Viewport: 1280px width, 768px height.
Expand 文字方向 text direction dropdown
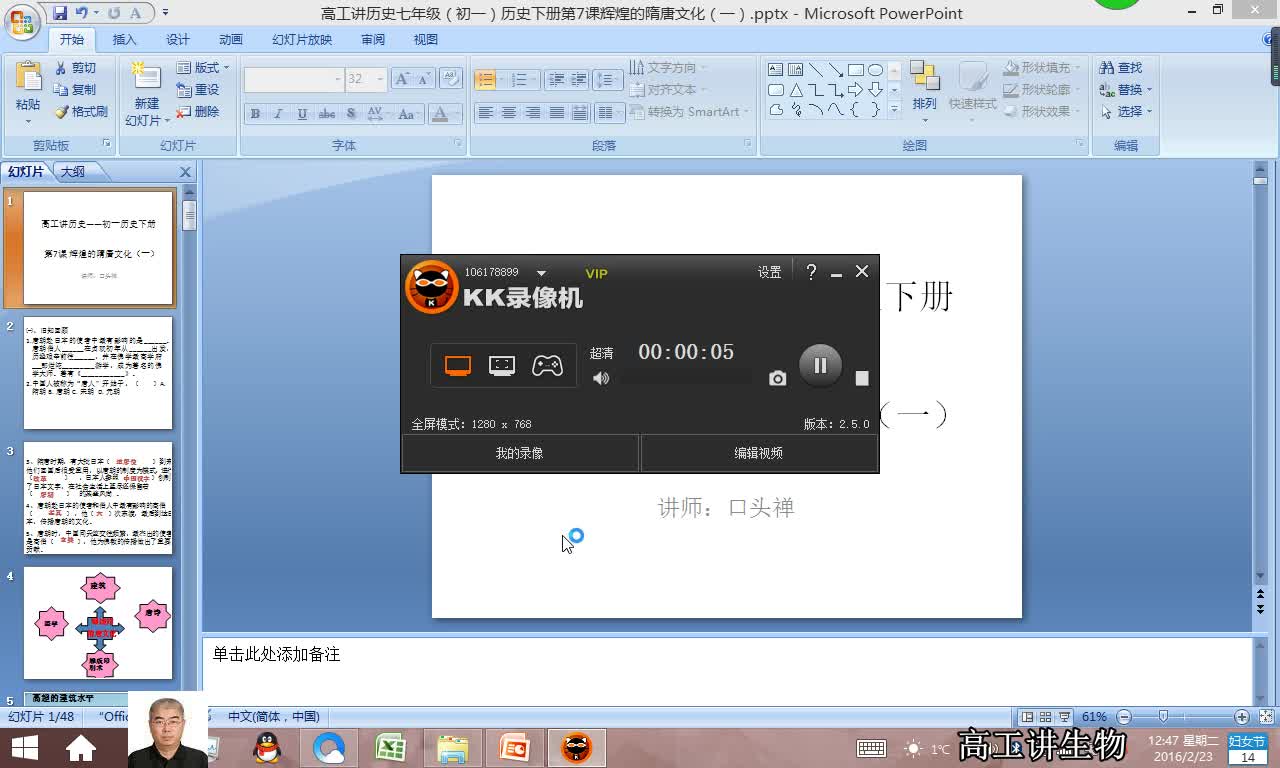tap(668, 67)
